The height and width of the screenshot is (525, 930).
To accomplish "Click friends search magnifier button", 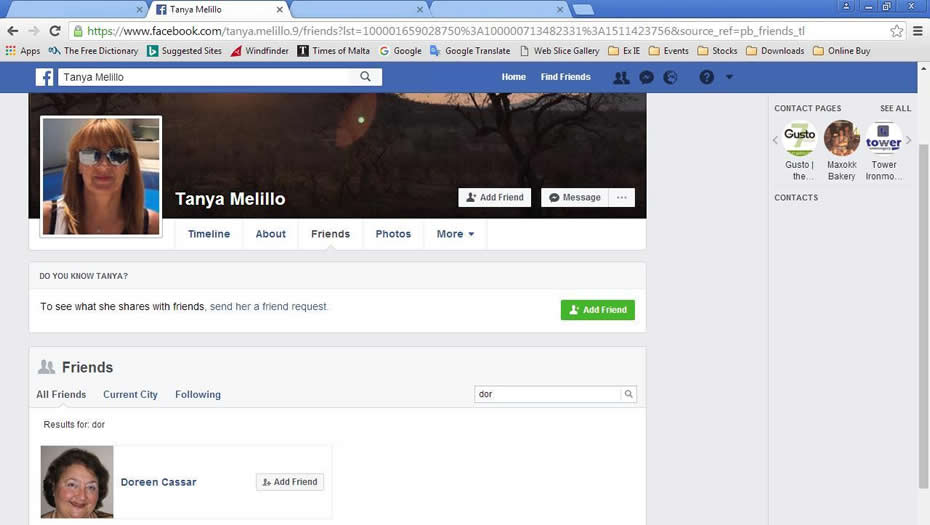I will (x=629, y=394).
